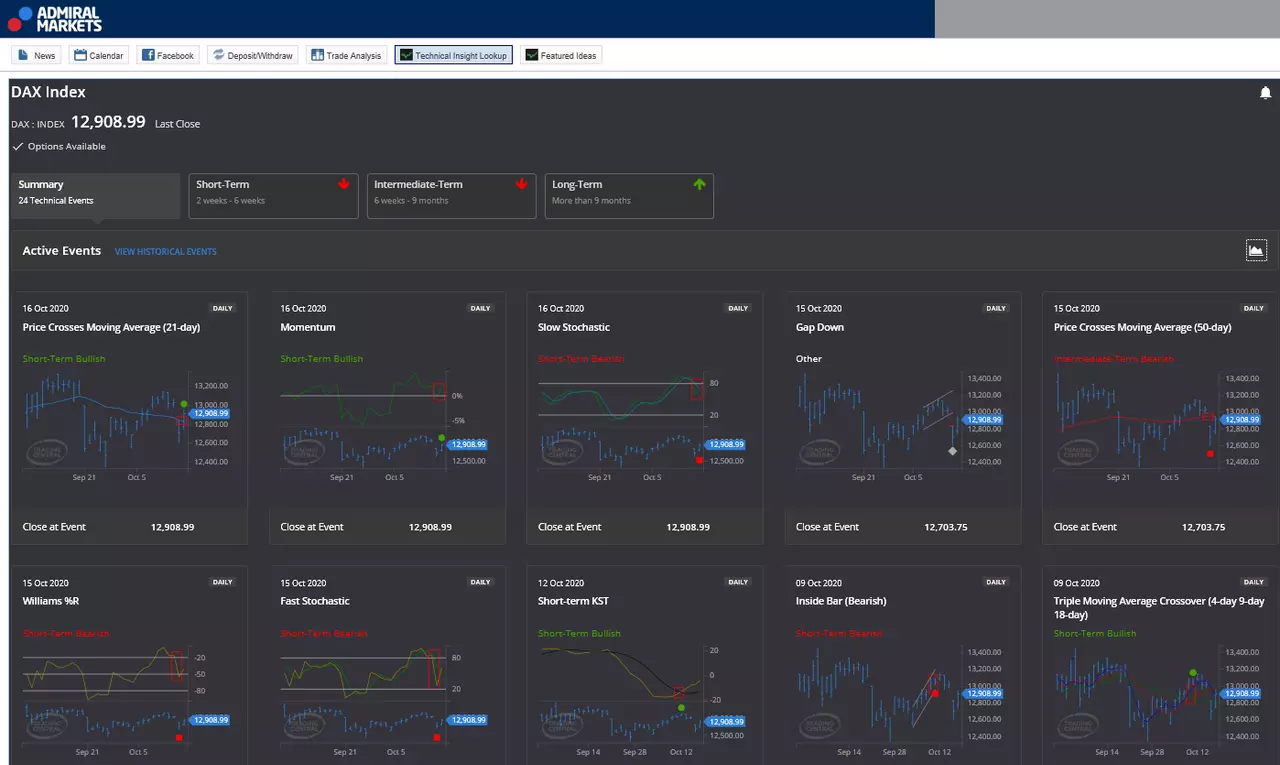Open the Short-term KST event chart
1280x765 pixels.
(x=645, y=700)
